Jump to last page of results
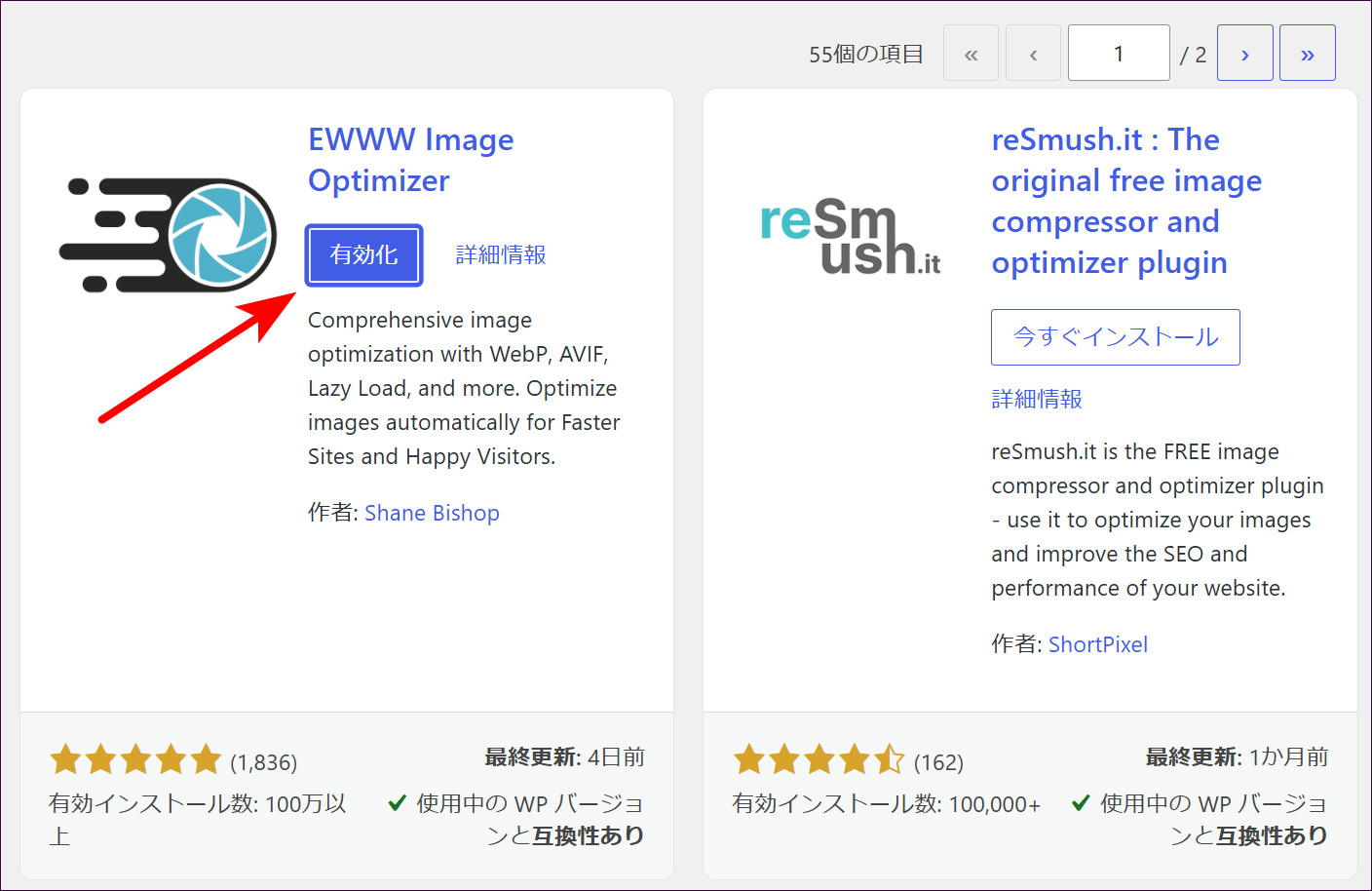 [x=1307, y=53]
